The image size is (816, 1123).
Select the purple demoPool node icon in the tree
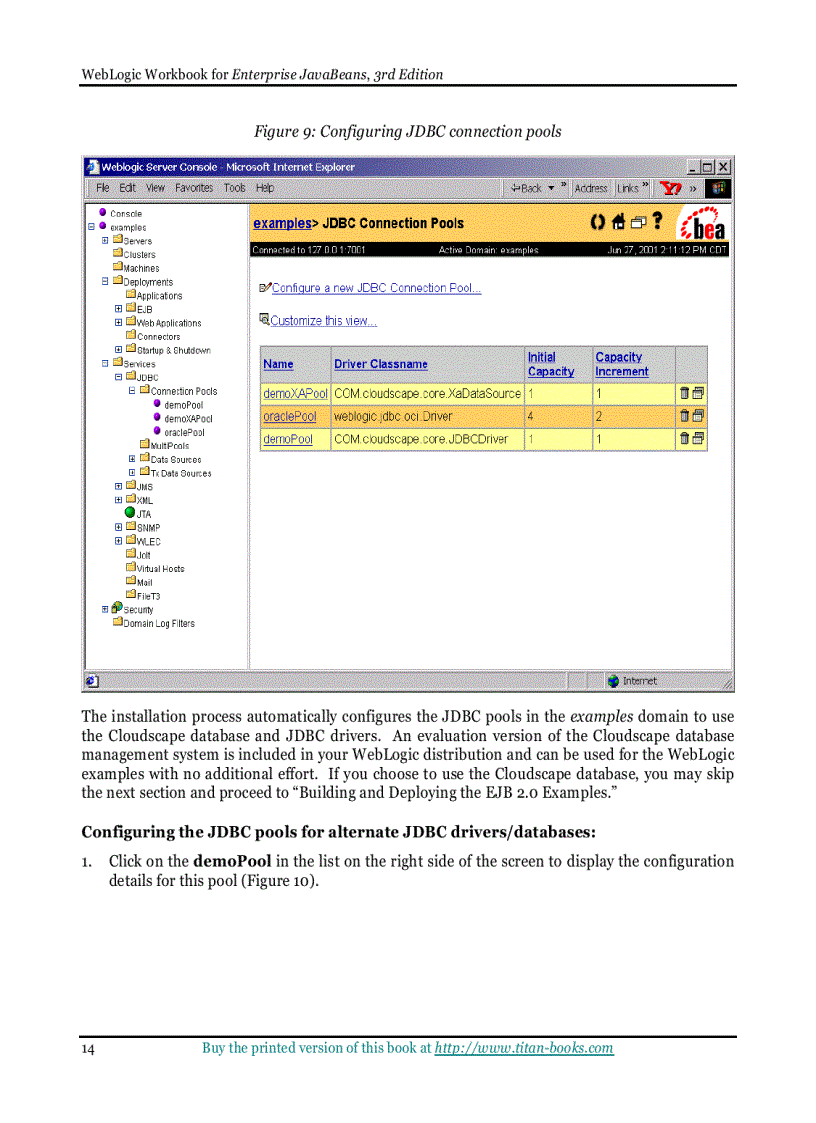[157, 404]
